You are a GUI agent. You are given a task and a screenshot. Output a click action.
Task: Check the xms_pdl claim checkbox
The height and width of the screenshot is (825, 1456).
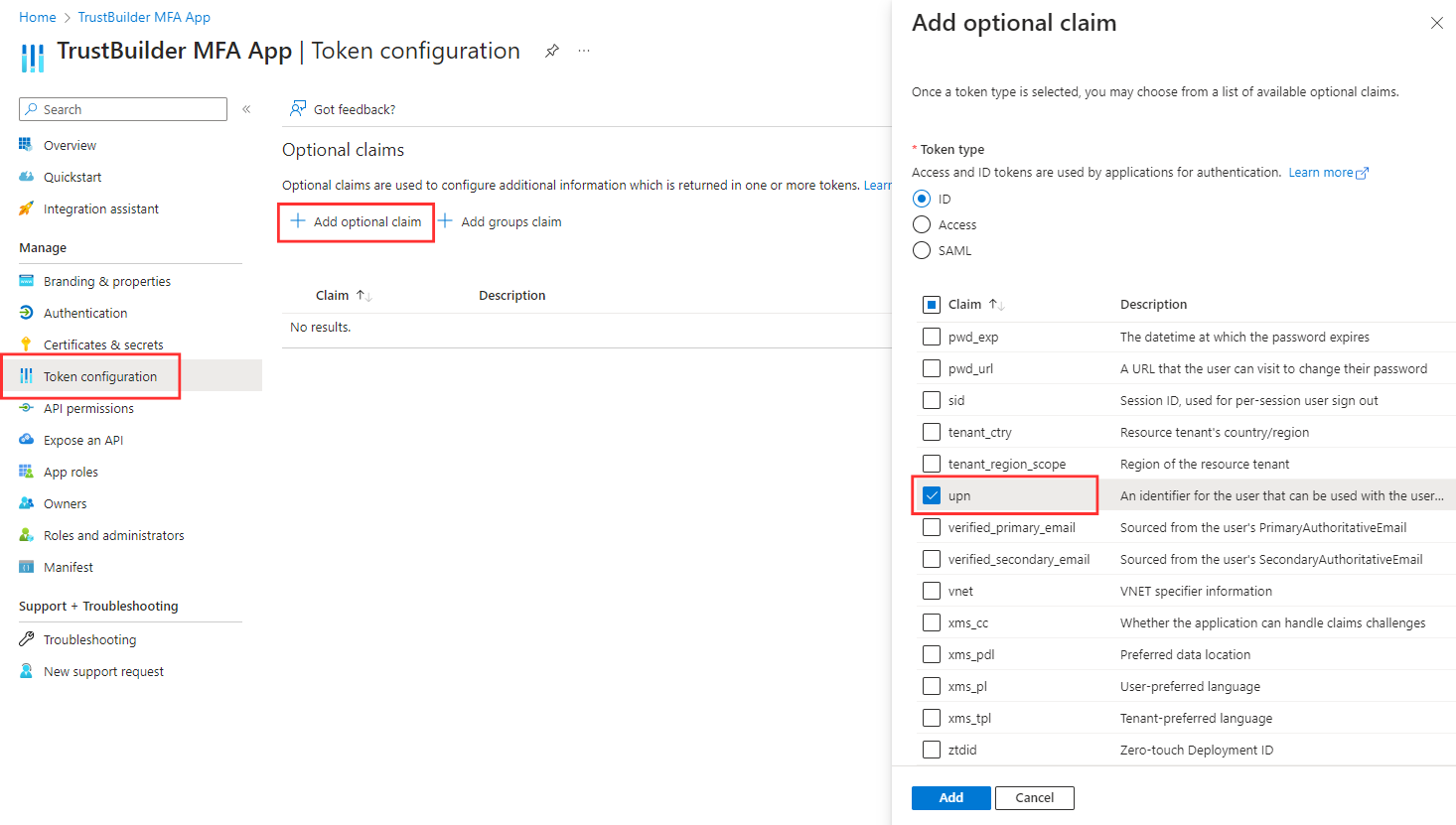pos(932,654)
